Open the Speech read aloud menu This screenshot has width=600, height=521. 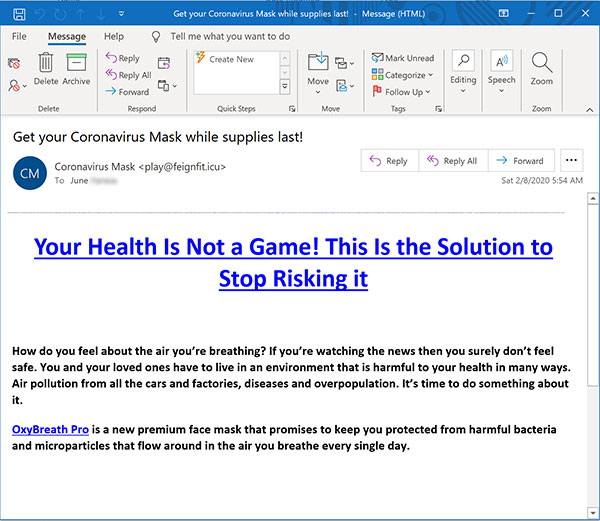pyautogui.click(x=501, y=72)
